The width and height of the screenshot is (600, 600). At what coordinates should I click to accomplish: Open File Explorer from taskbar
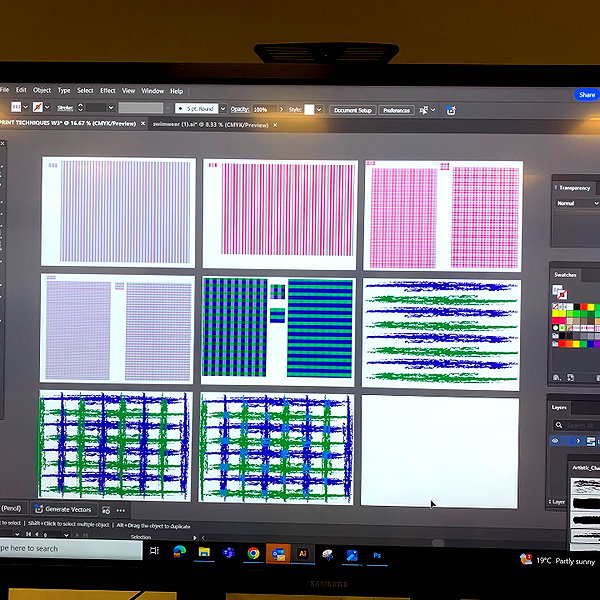coord(204,552)
